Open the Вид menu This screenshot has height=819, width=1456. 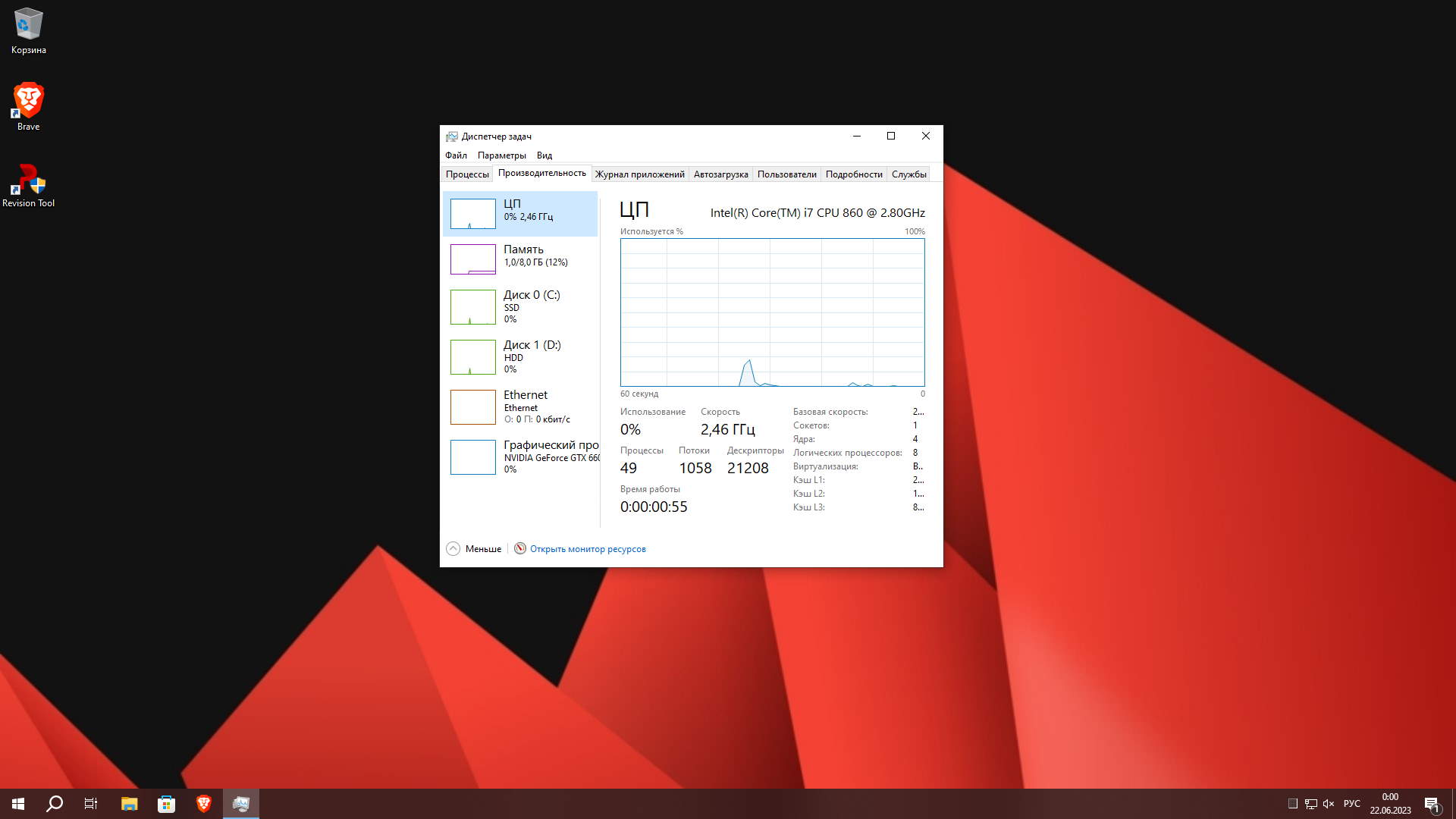544,155
